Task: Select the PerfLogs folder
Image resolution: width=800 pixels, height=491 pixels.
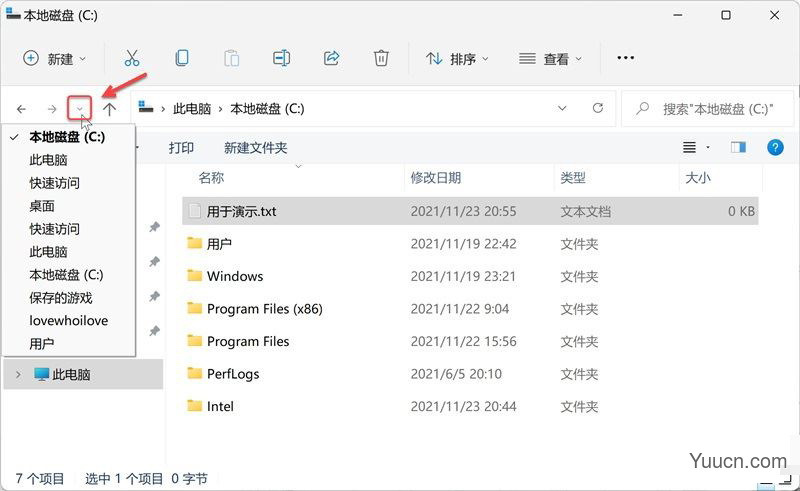Action: (x=470, y=374)
